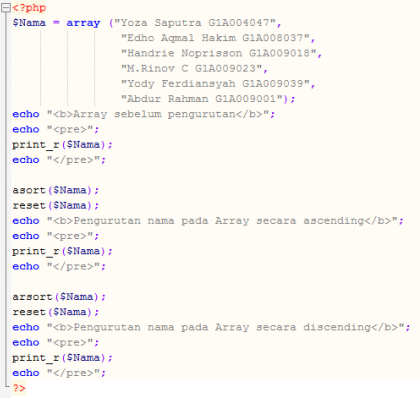This screenshot has width=420, height=398.
Task: Click the echo line containing "secara ascending"
Action: 208,221
